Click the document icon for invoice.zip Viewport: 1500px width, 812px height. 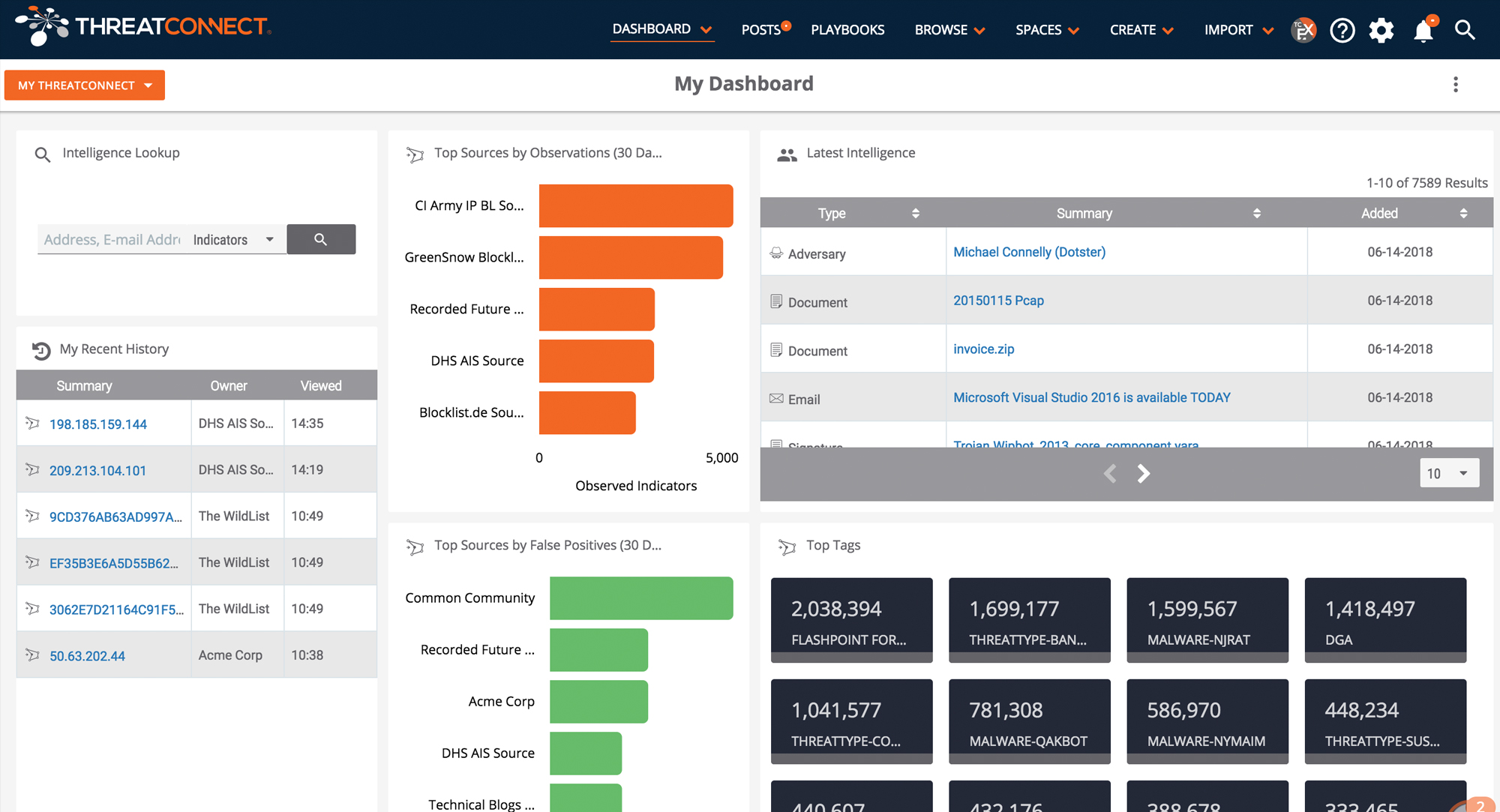(x=776, y=350)
